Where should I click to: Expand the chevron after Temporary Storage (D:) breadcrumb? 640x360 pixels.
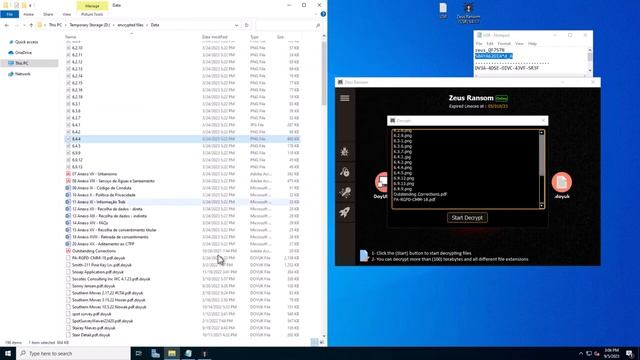tap(114, 25)
